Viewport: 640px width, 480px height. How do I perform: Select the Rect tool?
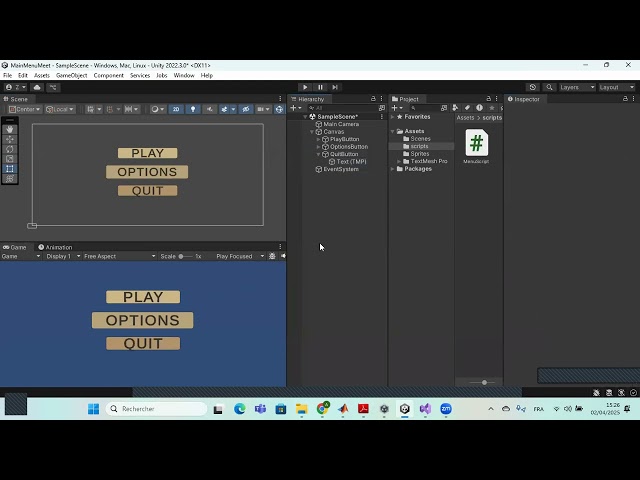click(10, 169)
